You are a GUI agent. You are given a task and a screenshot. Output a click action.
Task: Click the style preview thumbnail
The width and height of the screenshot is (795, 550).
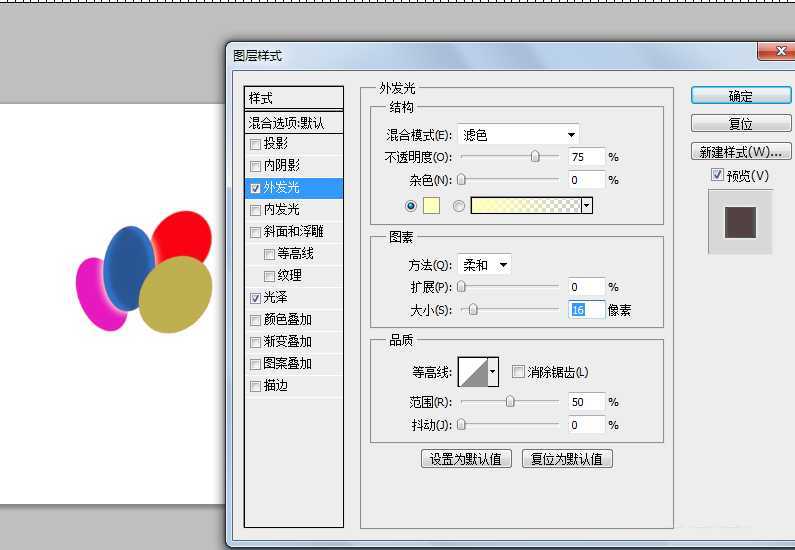click(740, 222)
